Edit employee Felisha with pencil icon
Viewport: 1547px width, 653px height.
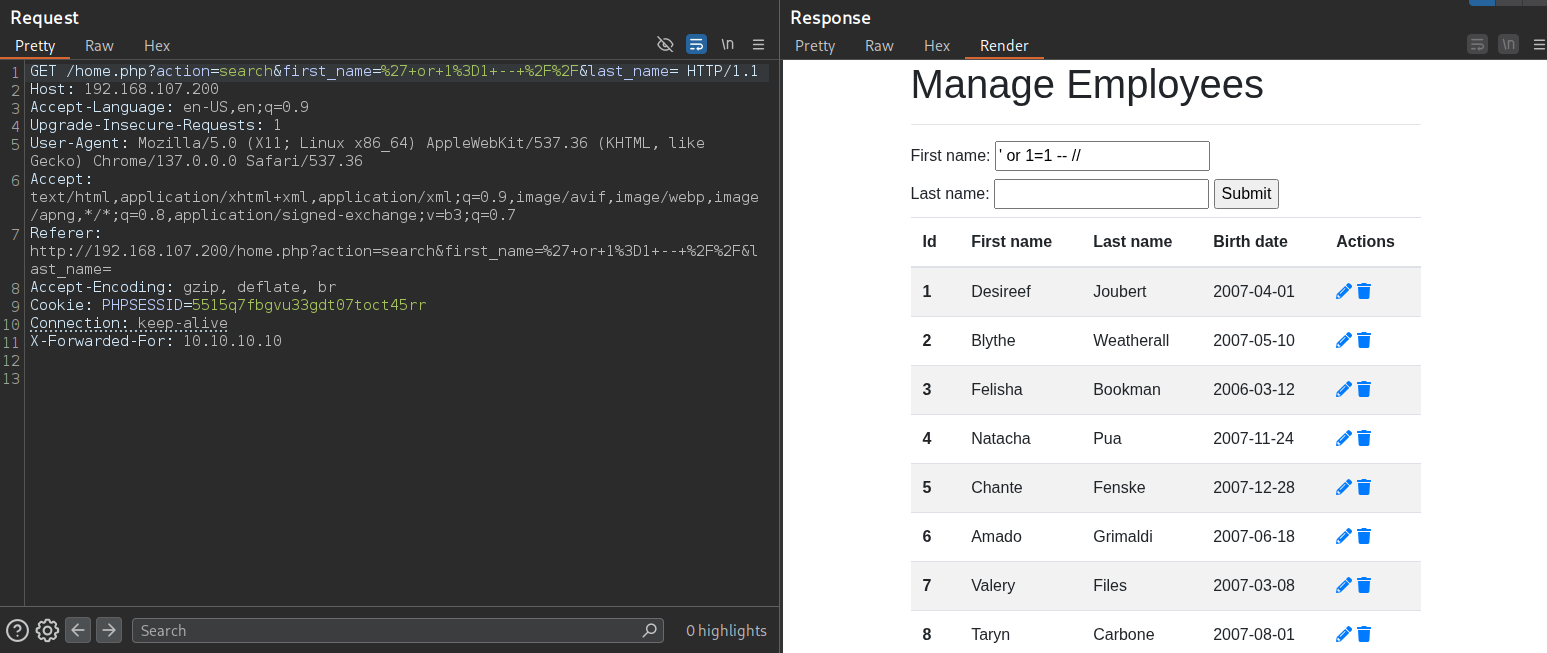pos(1344,389)
